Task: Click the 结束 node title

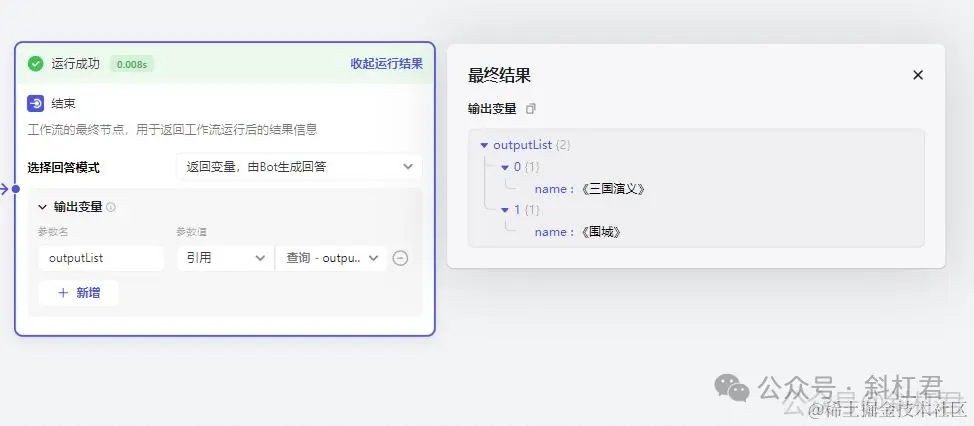Action: (x=63, y=103)
